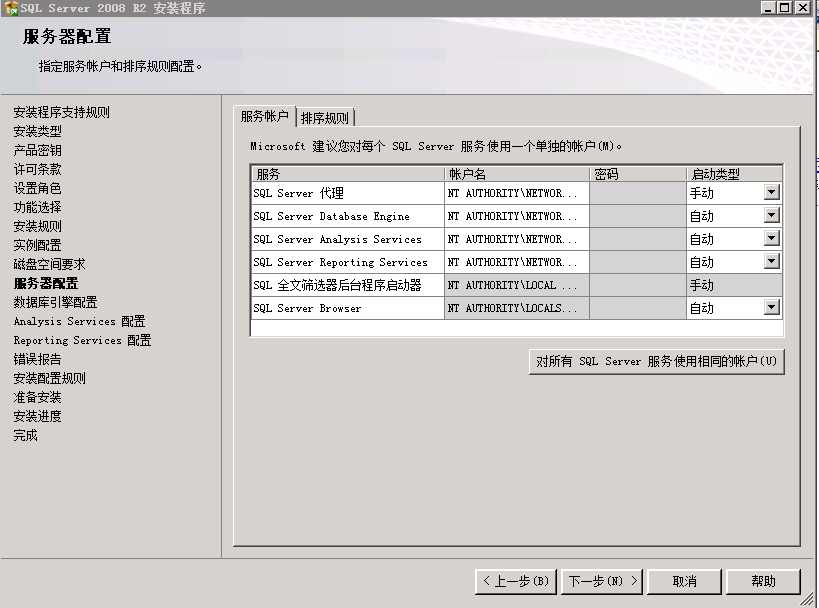Image resolution: width=819 pixels, height=608 pixels.
Task: Click 许可条款 step in sidebar
Action: coord(38,169)
